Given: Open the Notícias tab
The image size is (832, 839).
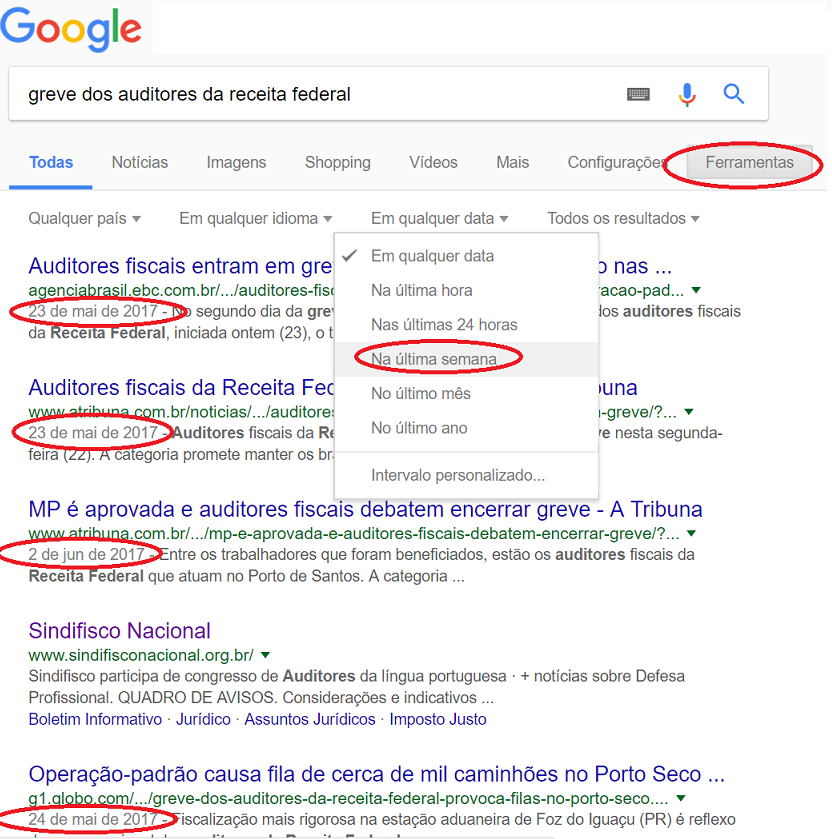Looking at the screenshot, I should tap(140, 162).
